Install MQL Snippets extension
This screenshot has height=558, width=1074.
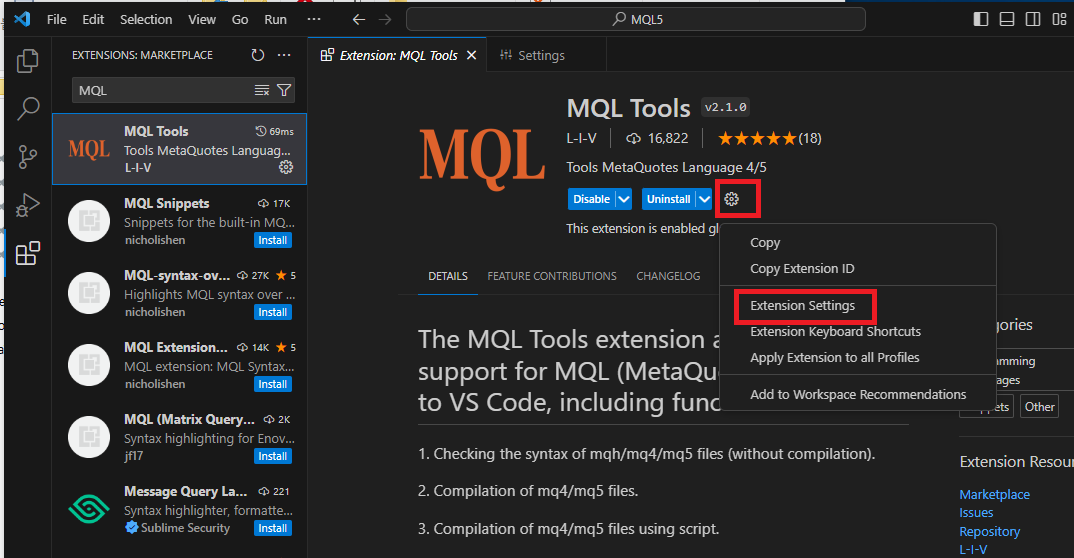tap(273, 240)
